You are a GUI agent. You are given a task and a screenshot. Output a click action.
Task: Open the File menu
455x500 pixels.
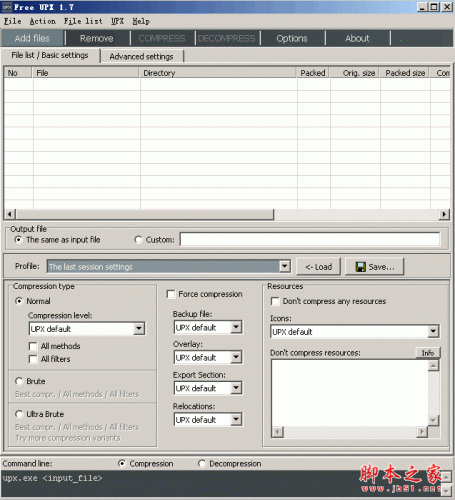[x=13, y=21]
